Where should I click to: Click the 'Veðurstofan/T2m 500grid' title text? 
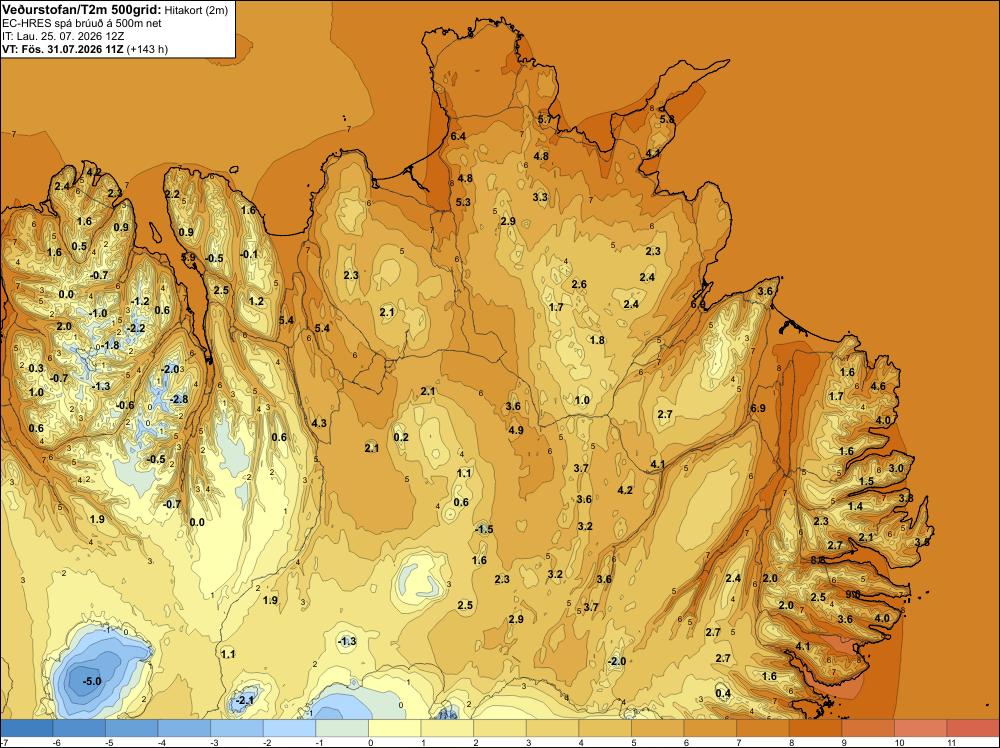[81, 10]
